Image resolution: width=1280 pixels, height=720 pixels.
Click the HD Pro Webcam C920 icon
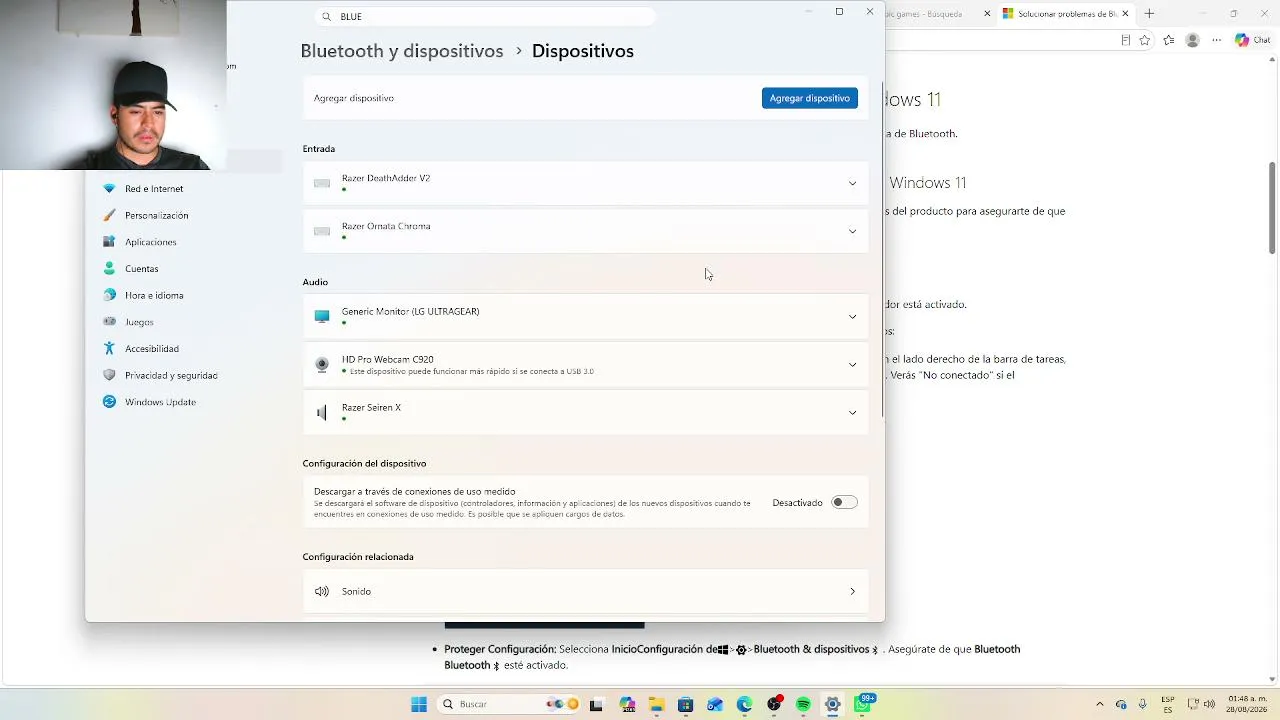coord(322,364)
